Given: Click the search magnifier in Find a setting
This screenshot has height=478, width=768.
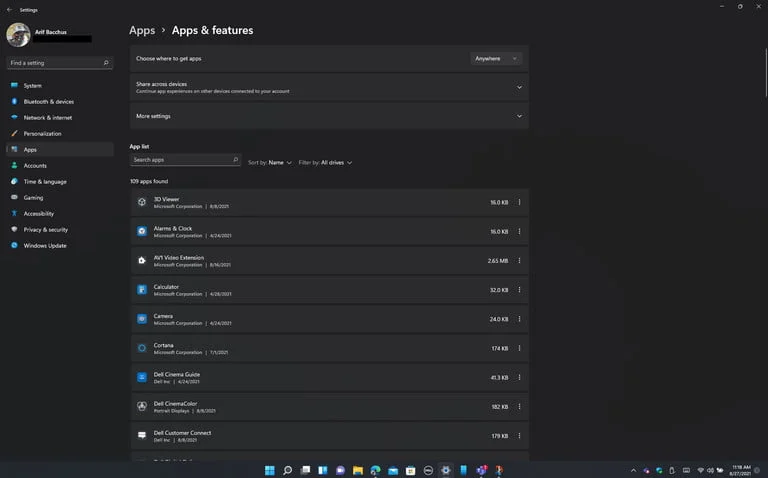Looking at the screenshot, I should pyautogui.click(x=106, y=63).
